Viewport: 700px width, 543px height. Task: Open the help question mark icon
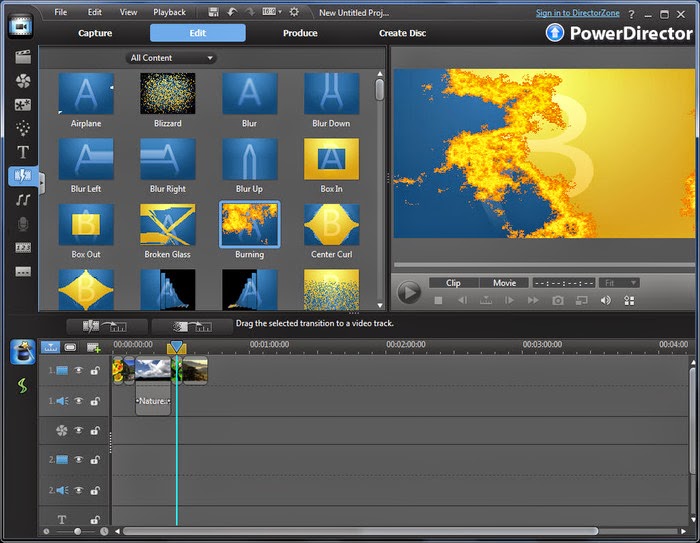(x=631, y=14)
